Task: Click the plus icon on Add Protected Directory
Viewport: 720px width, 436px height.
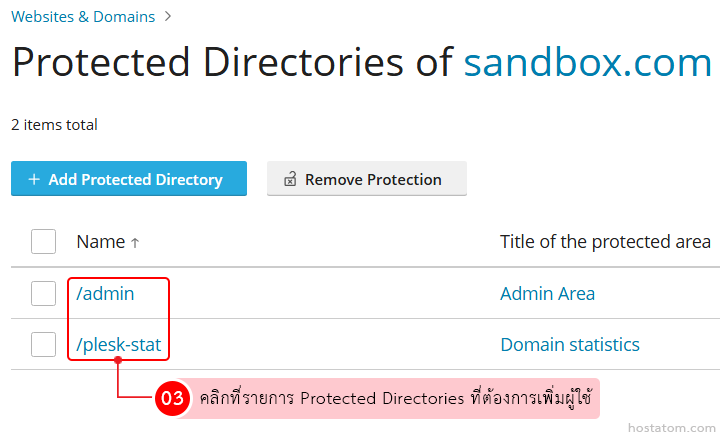Action: (34, 180)
